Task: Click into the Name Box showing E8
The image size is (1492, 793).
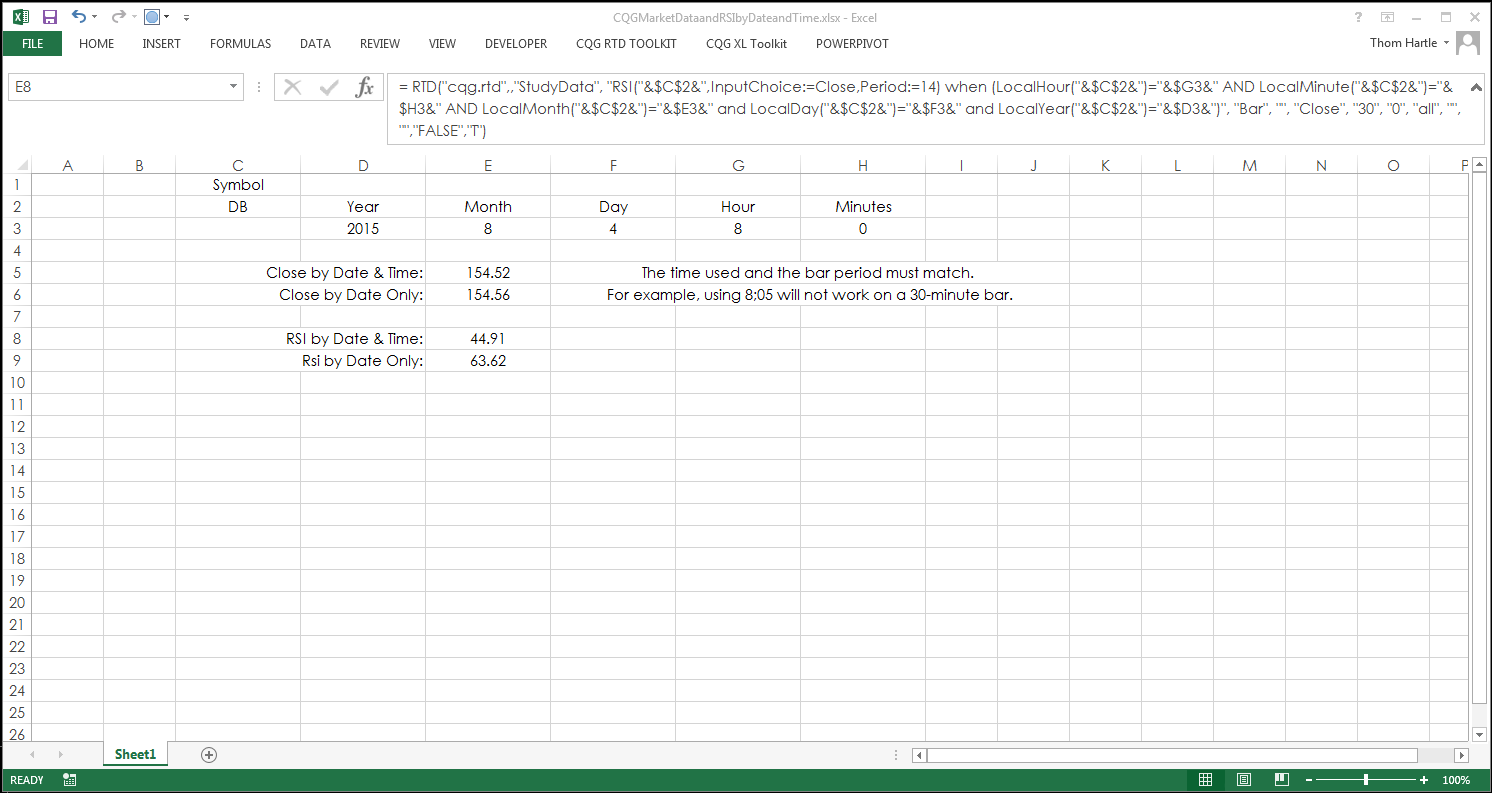Action: tap(116, 87)
